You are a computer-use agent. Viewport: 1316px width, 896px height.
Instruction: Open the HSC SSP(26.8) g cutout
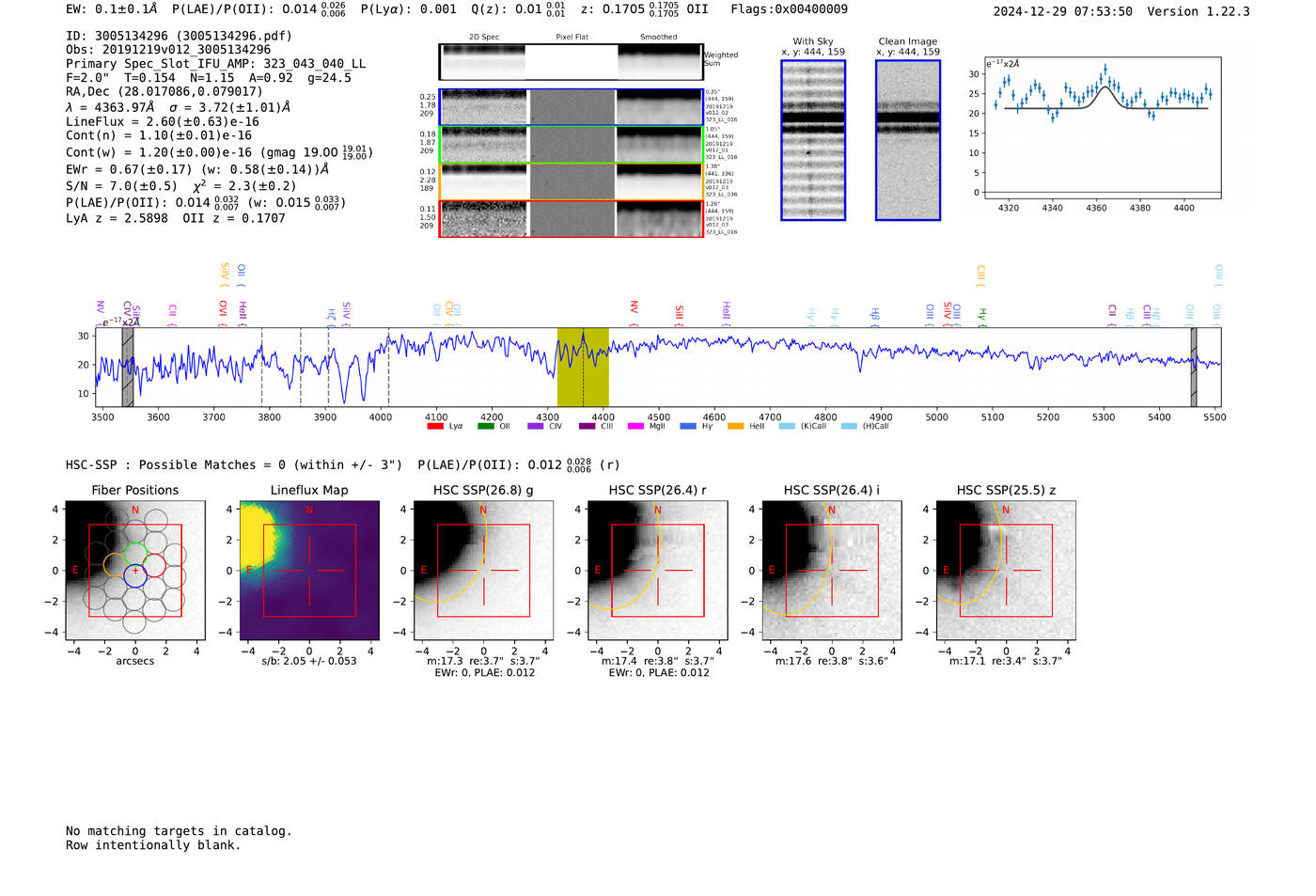click(484, 571)
